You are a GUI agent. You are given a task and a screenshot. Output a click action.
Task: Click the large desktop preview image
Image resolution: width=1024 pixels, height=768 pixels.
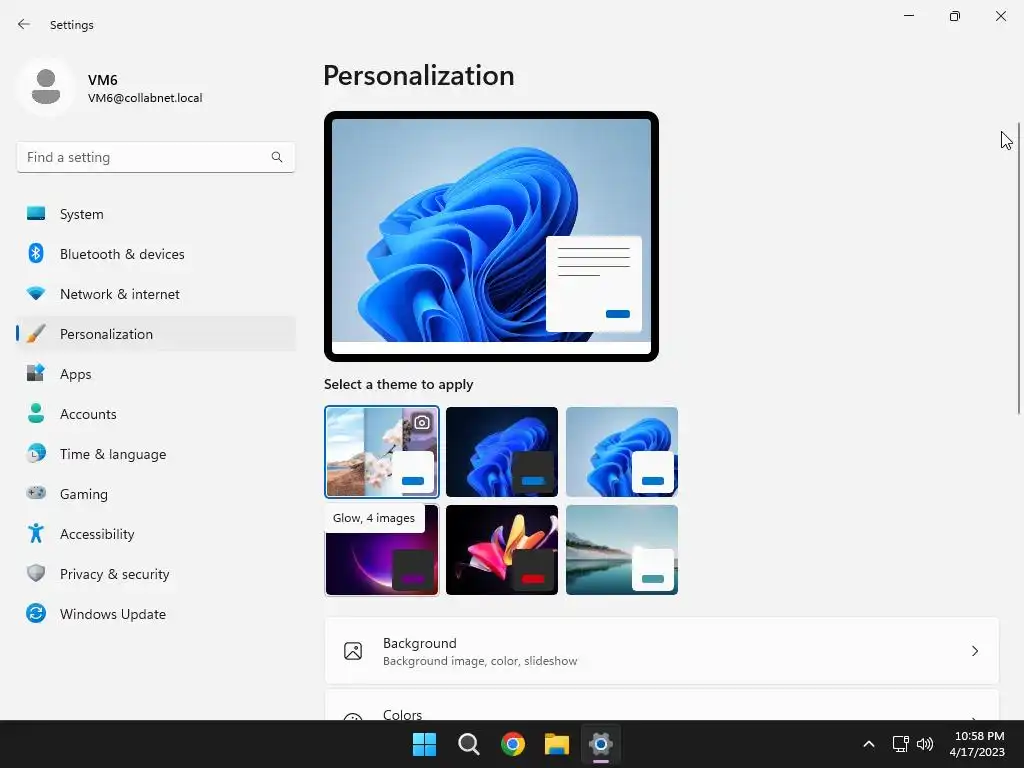tap(491, 236)
